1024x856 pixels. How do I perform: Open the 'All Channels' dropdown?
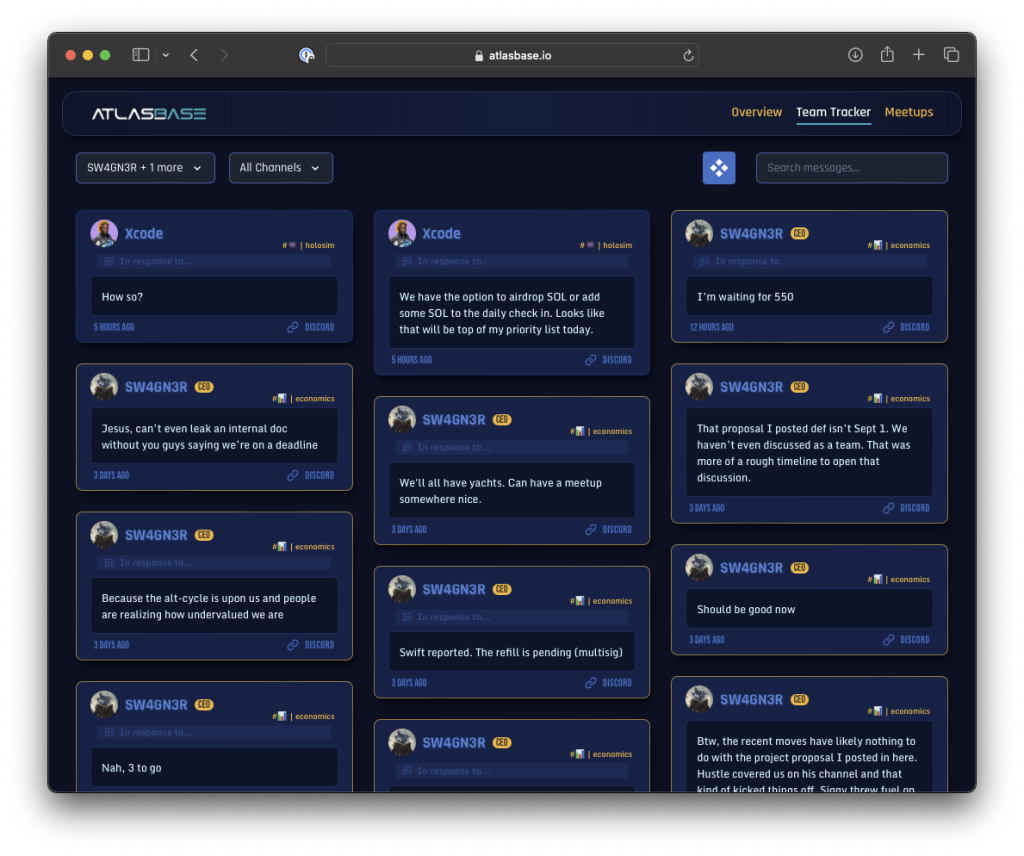[x=281, y=168]
